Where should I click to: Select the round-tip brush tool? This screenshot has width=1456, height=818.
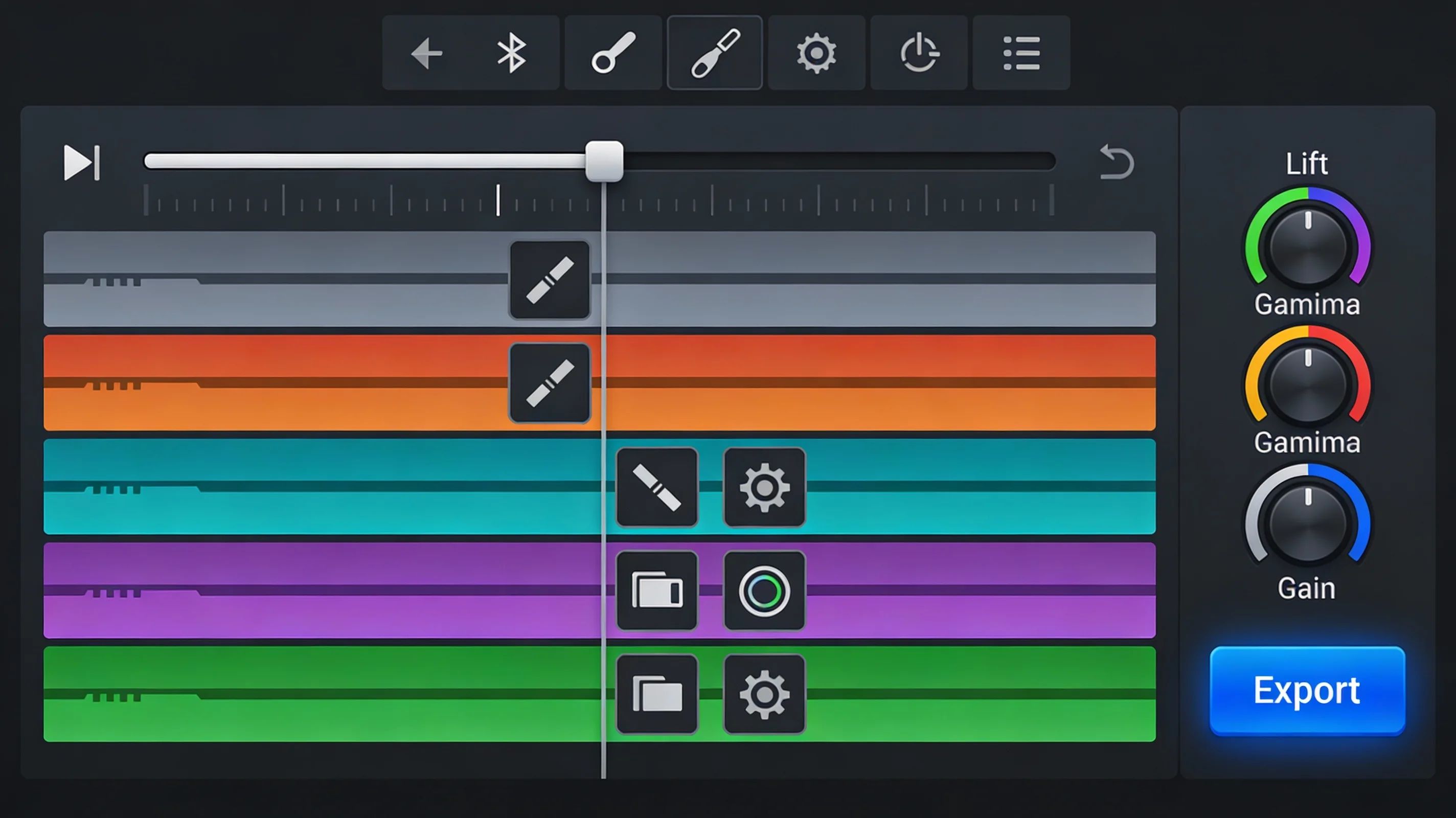click(x=613, y=53)
